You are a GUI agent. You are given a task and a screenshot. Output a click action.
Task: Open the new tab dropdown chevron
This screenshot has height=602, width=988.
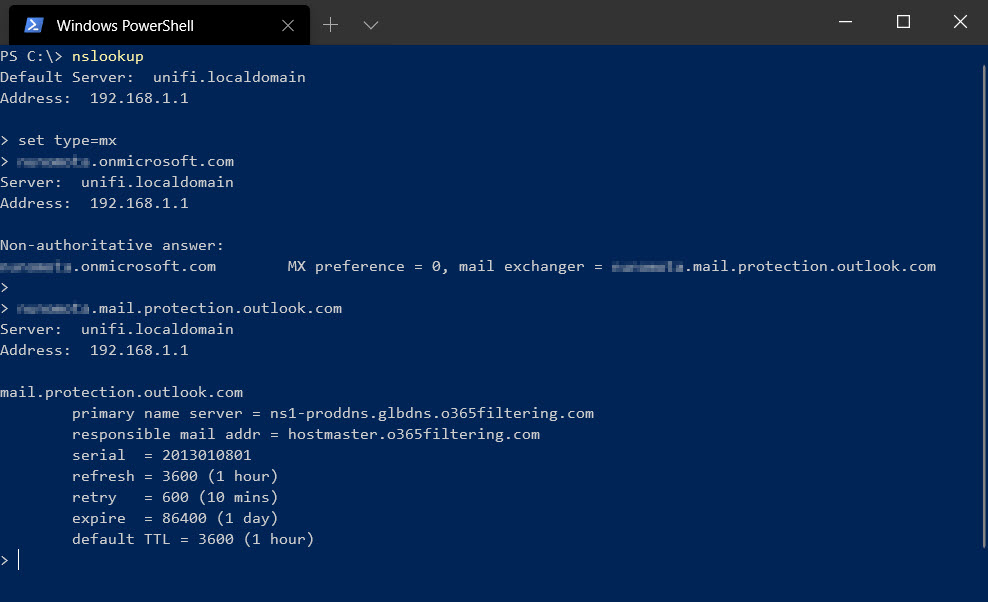pyautogui.click(x=370, y=24)
